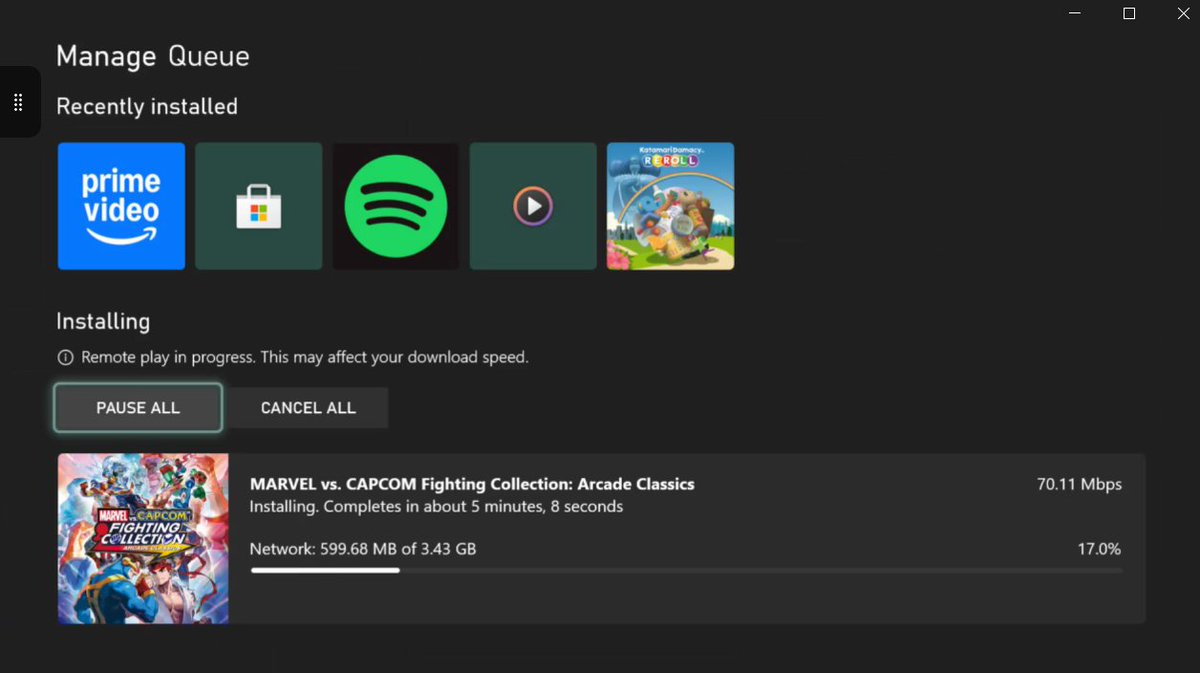Click the remote play info icon
The height and width of the screenshot is (673, 1200).
[x=65, y=357]
